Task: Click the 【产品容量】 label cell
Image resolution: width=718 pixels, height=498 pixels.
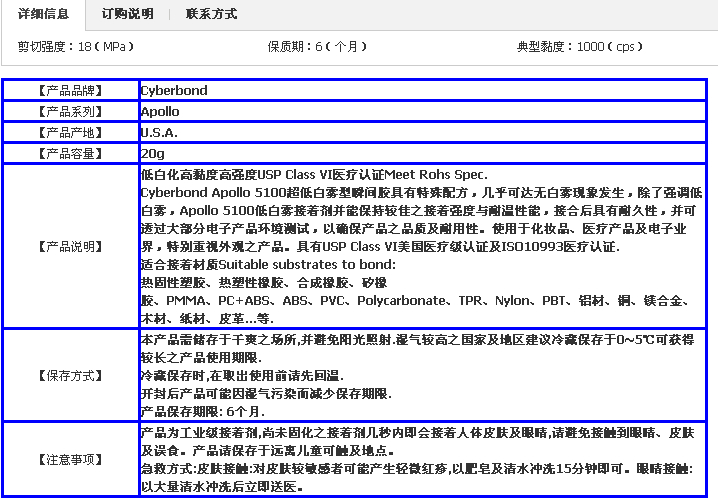Action: [71, 153]
